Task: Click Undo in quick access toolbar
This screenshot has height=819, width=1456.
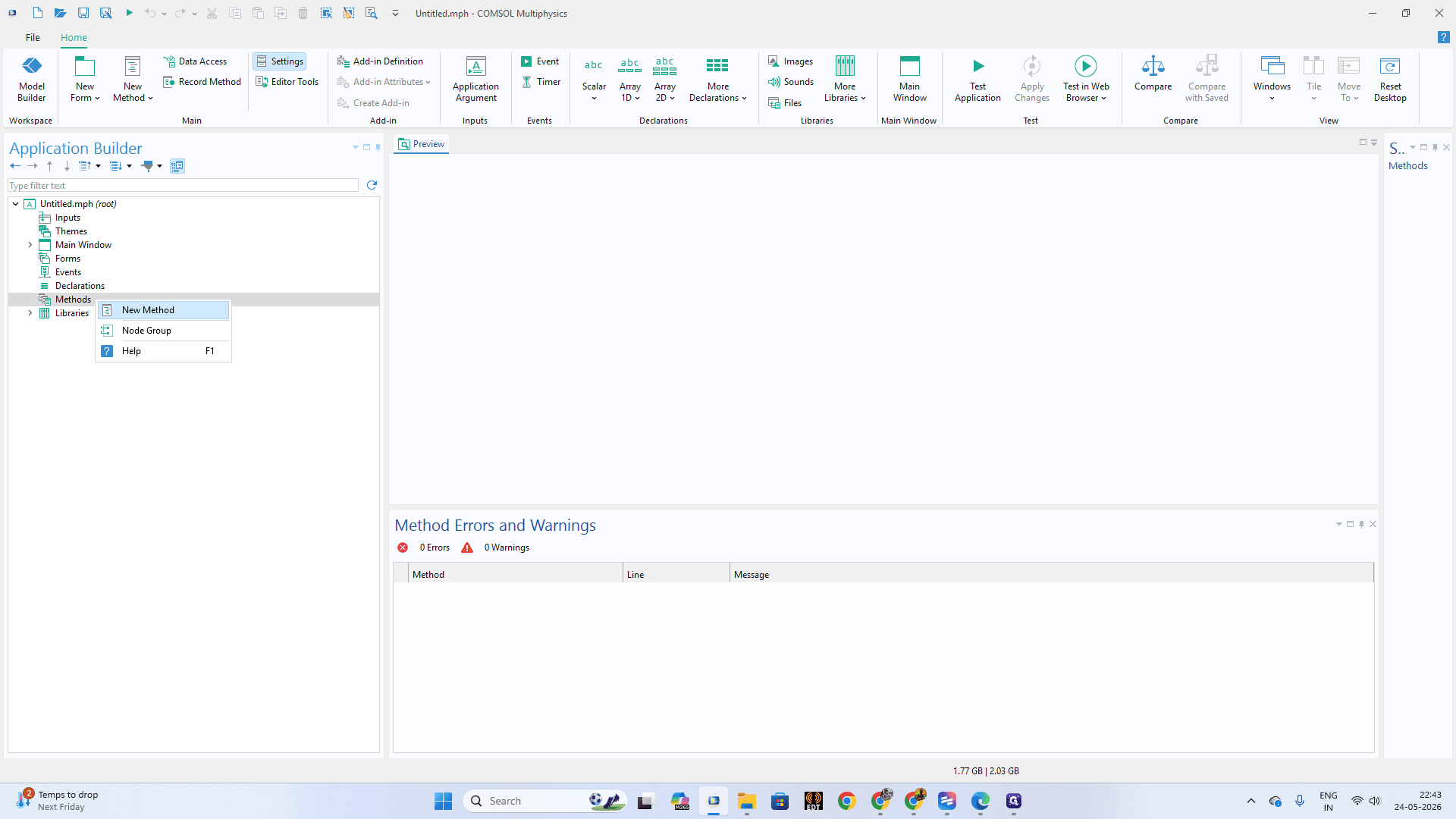Action: click(150, 13)
